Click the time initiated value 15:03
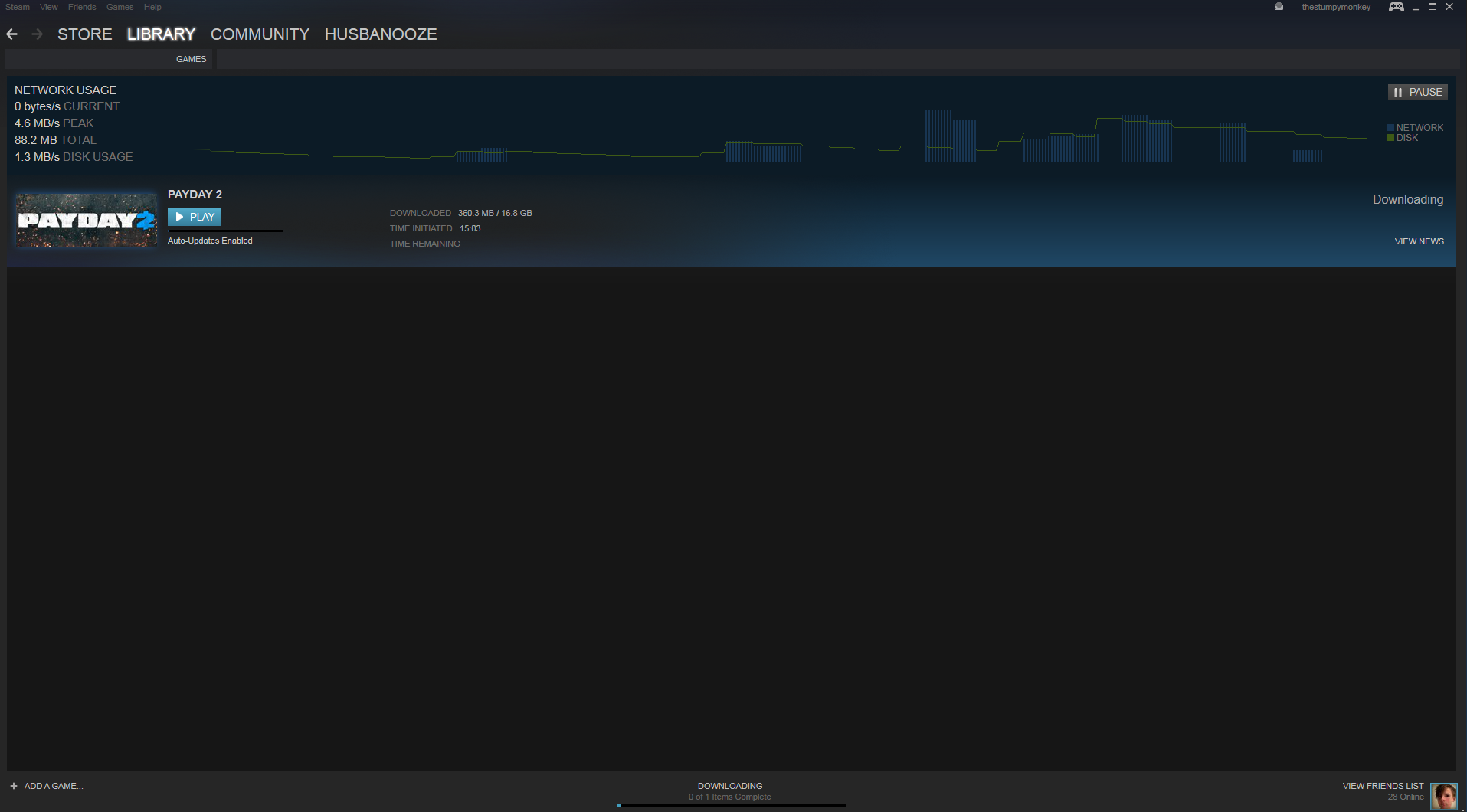The width and height of the screenshot is (1467, 812). (470, 228)
